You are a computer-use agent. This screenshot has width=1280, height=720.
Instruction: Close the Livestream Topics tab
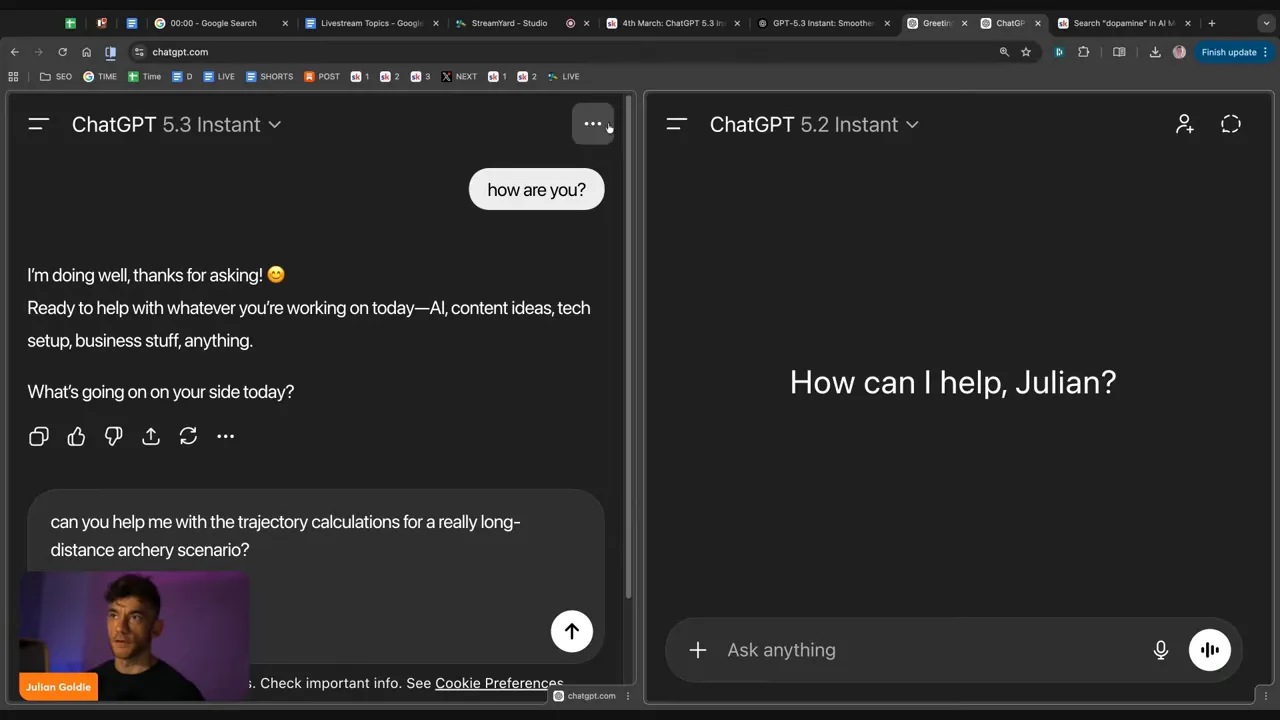[x=435, y=23]
